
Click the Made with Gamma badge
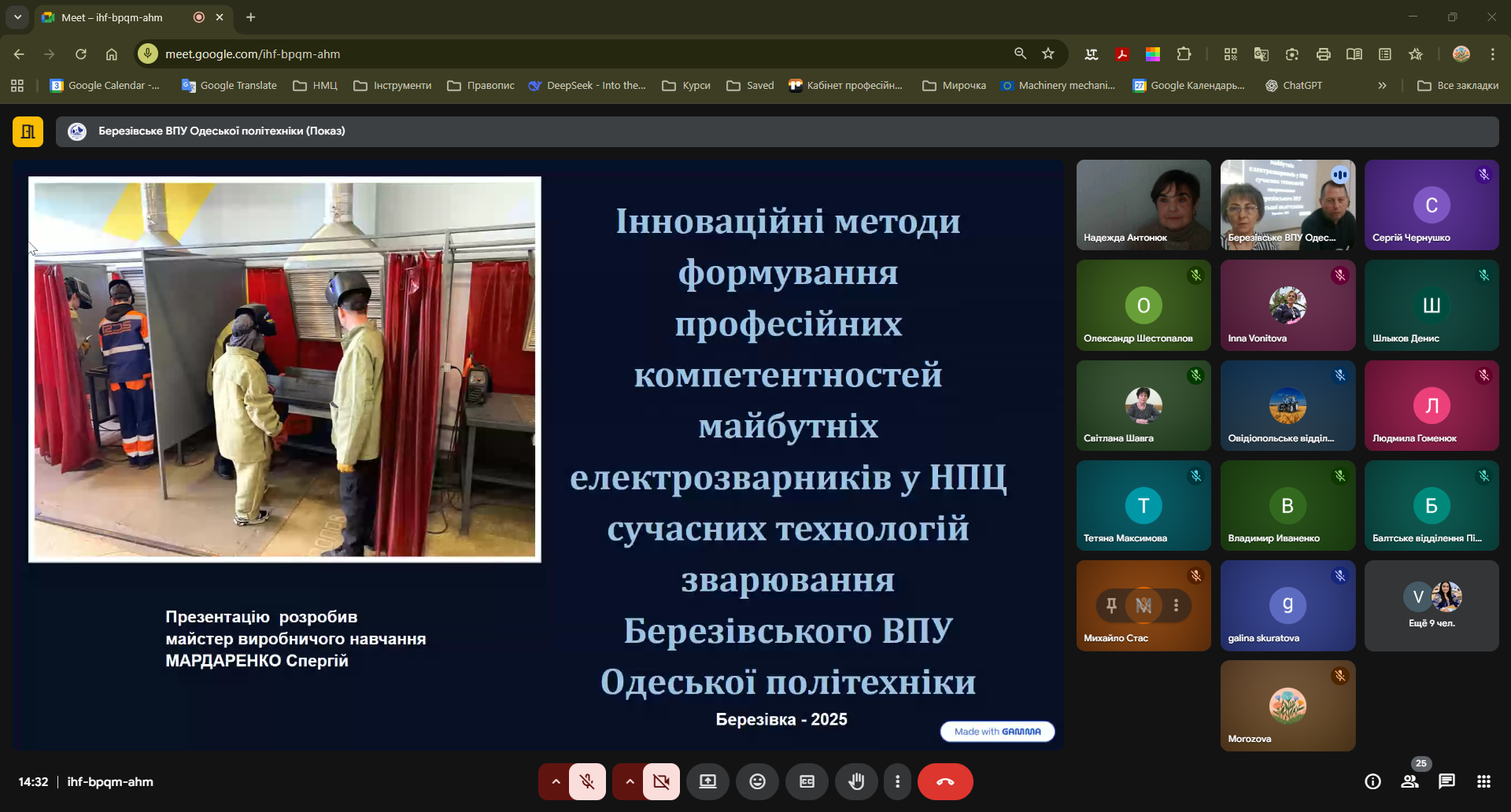pyautogui.click(x=997, y=731)
